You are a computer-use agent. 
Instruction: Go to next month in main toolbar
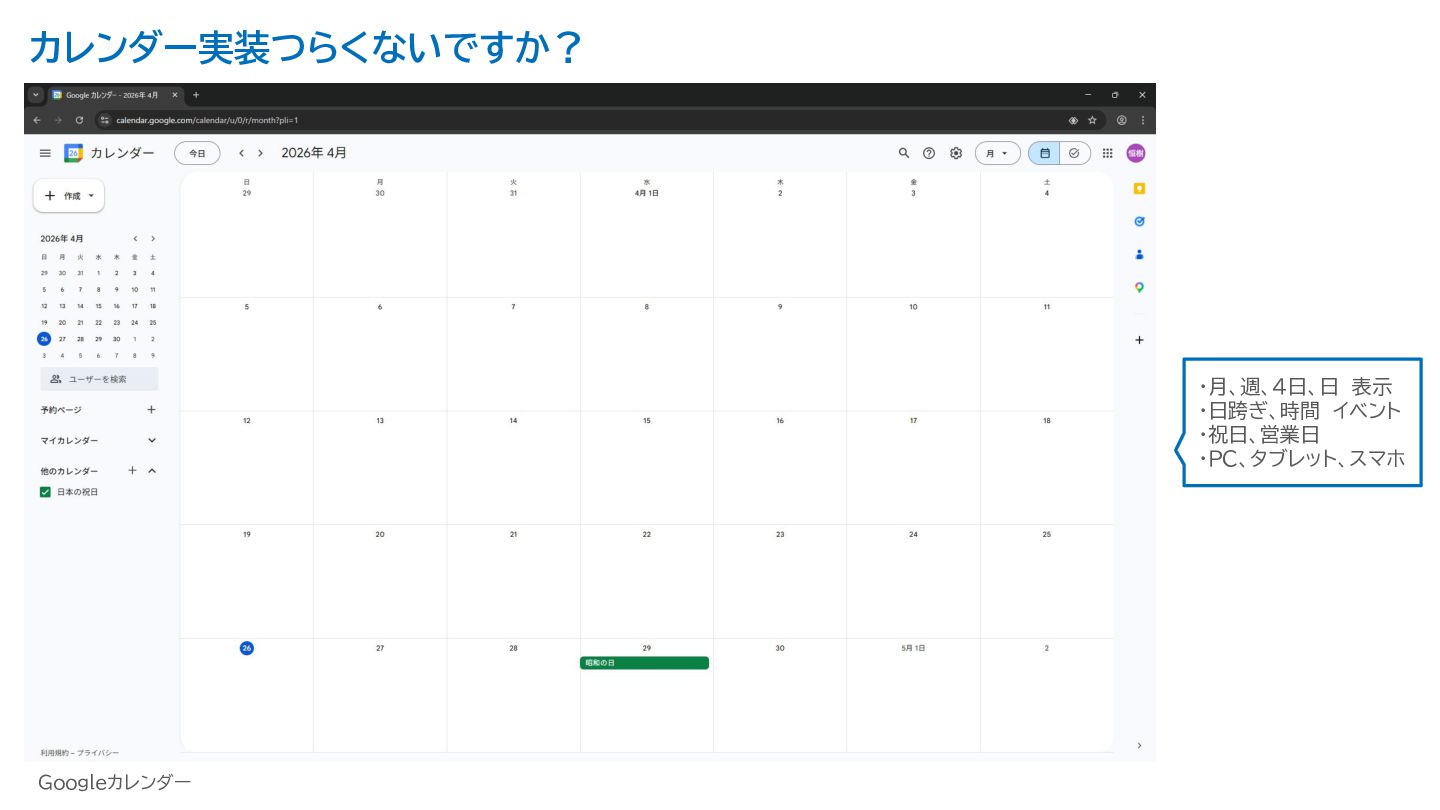click(261, 153)
